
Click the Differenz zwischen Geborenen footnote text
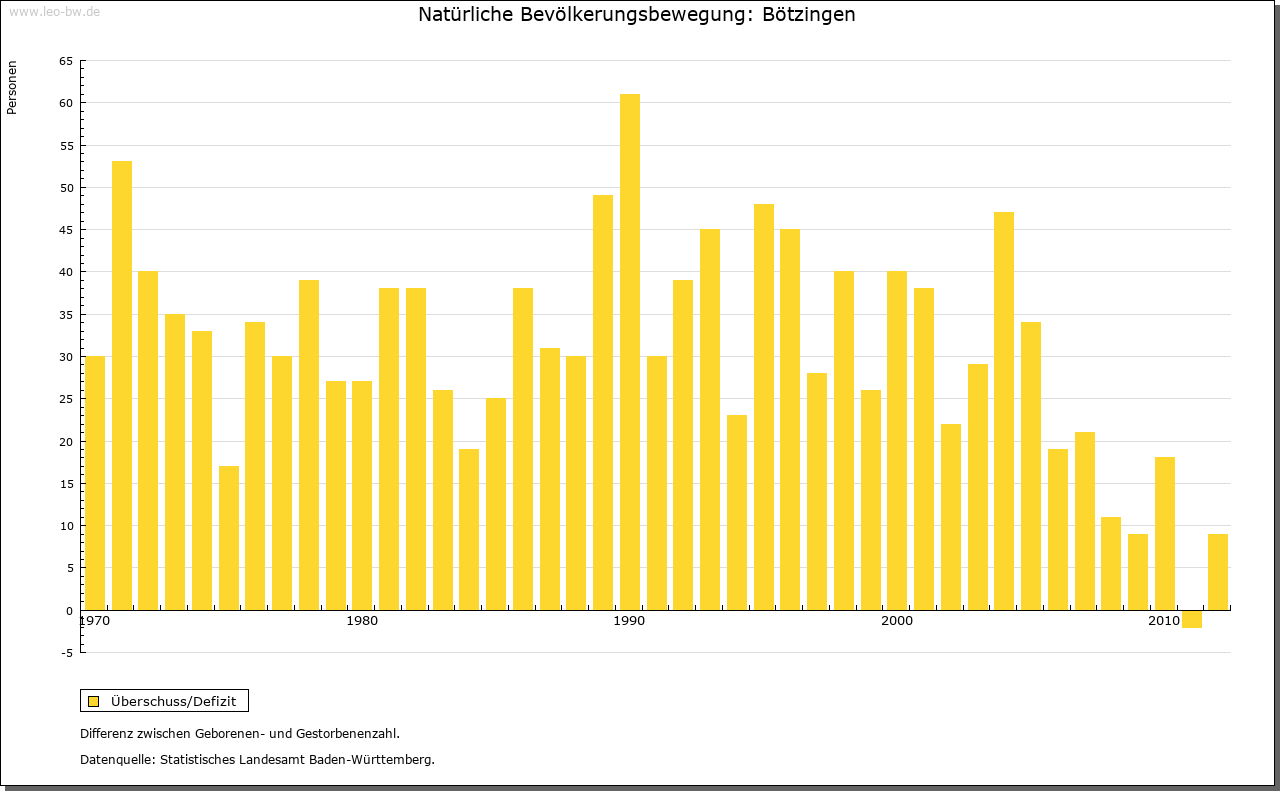point(239,733)
